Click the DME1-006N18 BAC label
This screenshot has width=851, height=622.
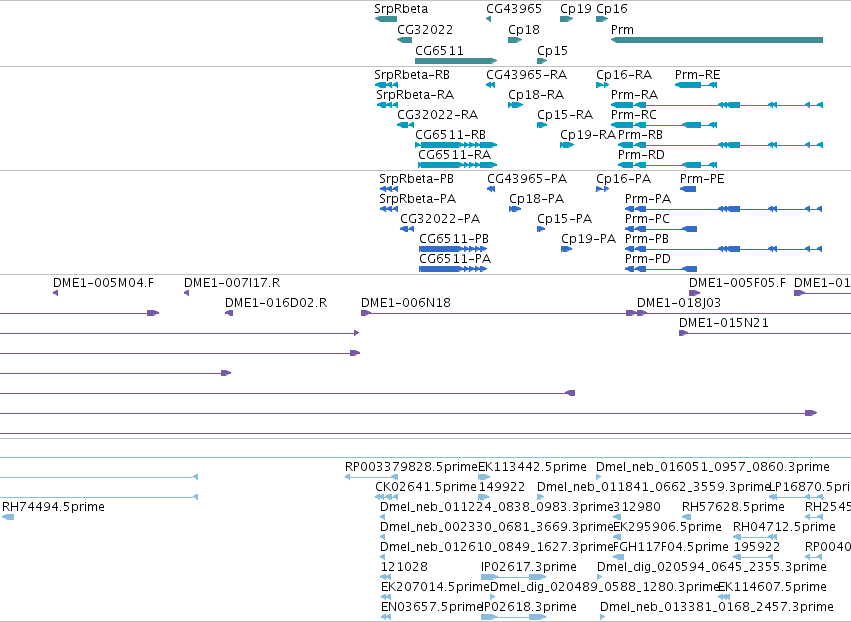point(406,303)
